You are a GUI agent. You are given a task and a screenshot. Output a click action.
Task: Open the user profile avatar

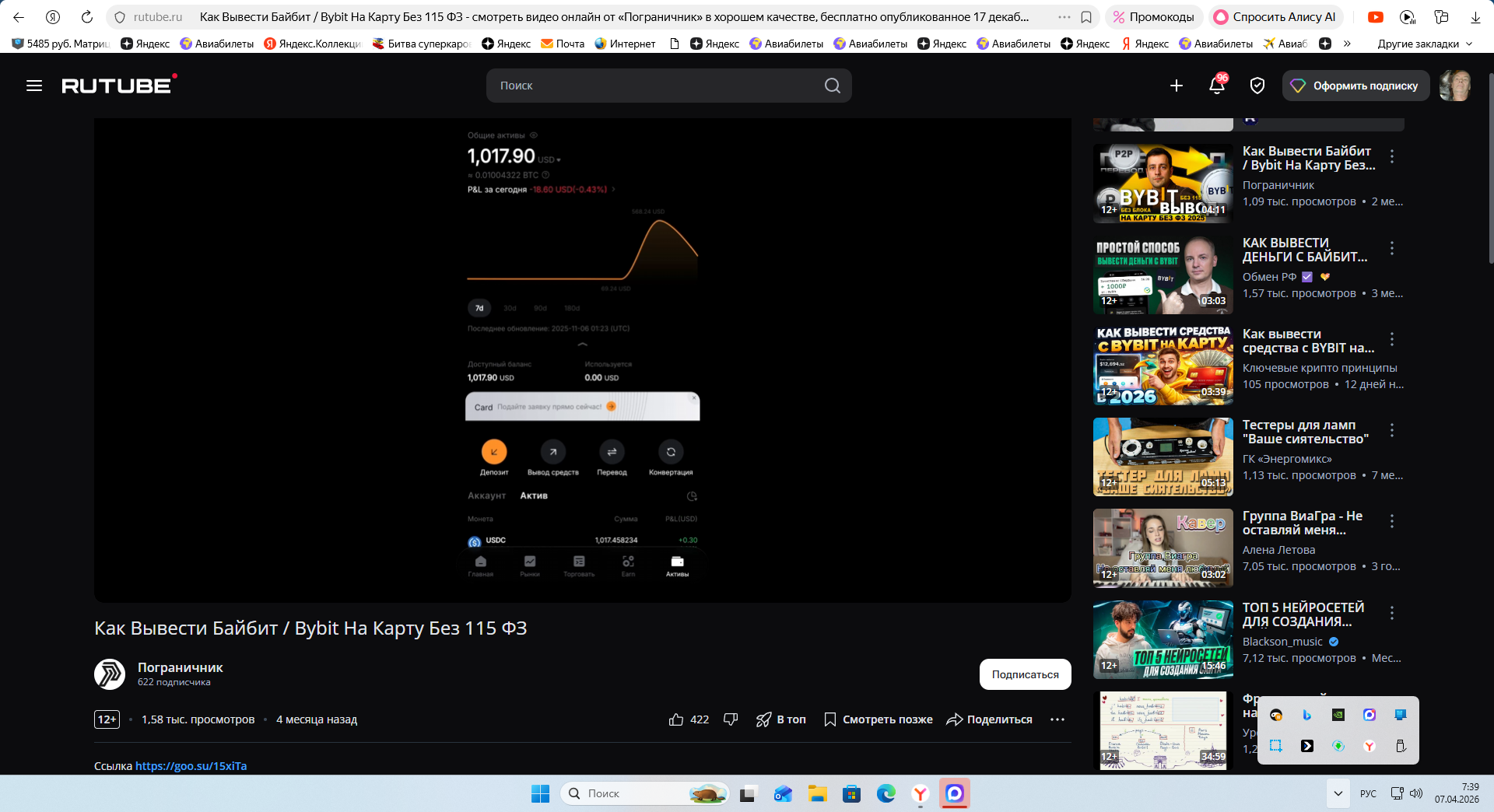pos(1455,86)
